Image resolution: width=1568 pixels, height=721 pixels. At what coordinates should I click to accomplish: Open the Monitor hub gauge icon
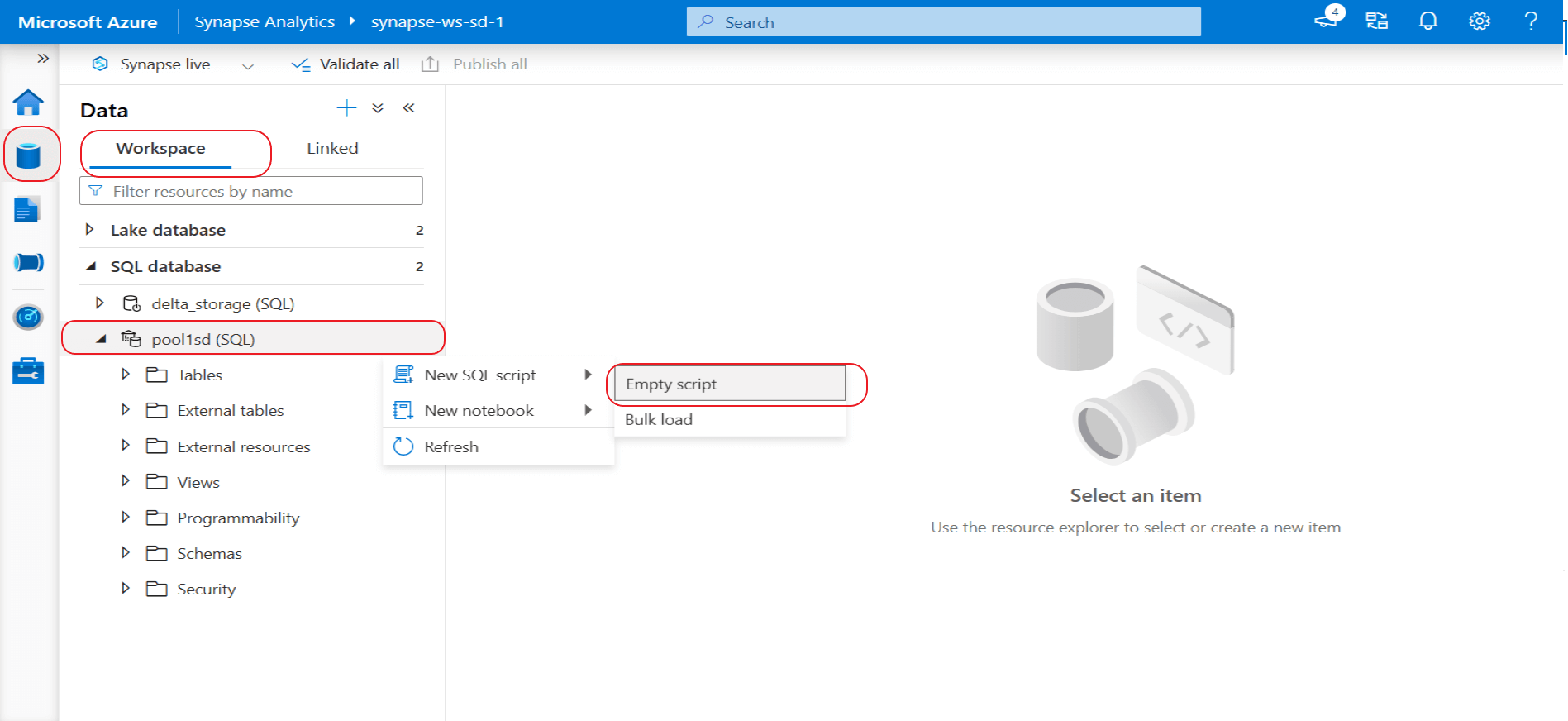[28, 317]
